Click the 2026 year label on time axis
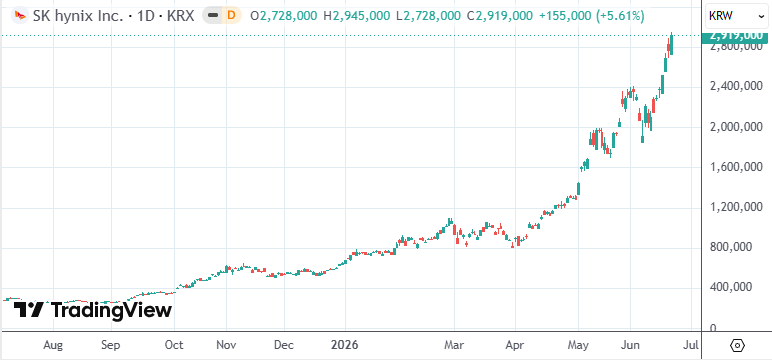 345,345
